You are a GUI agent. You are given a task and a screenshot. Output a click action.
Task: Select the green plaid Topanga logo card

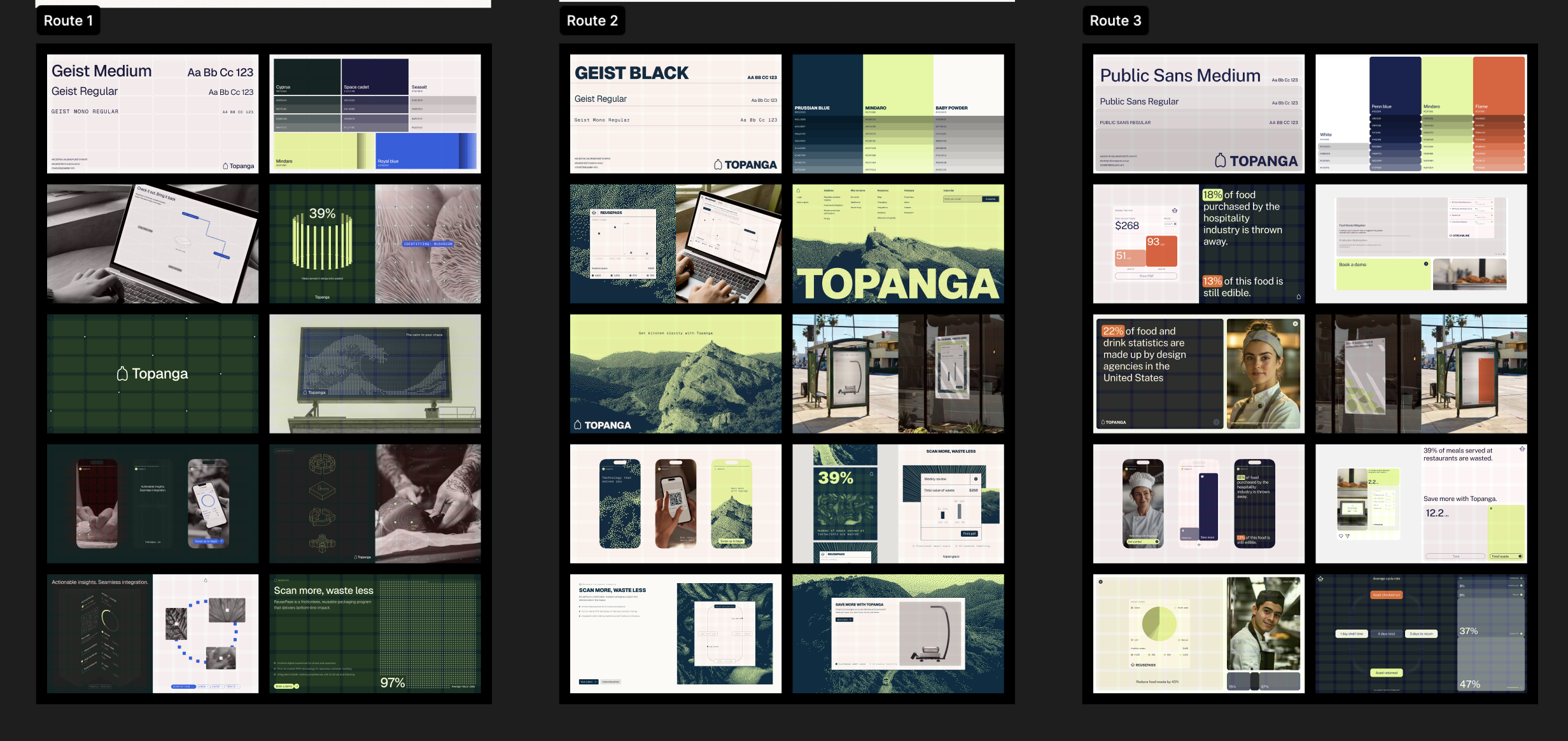click(153, 374)
